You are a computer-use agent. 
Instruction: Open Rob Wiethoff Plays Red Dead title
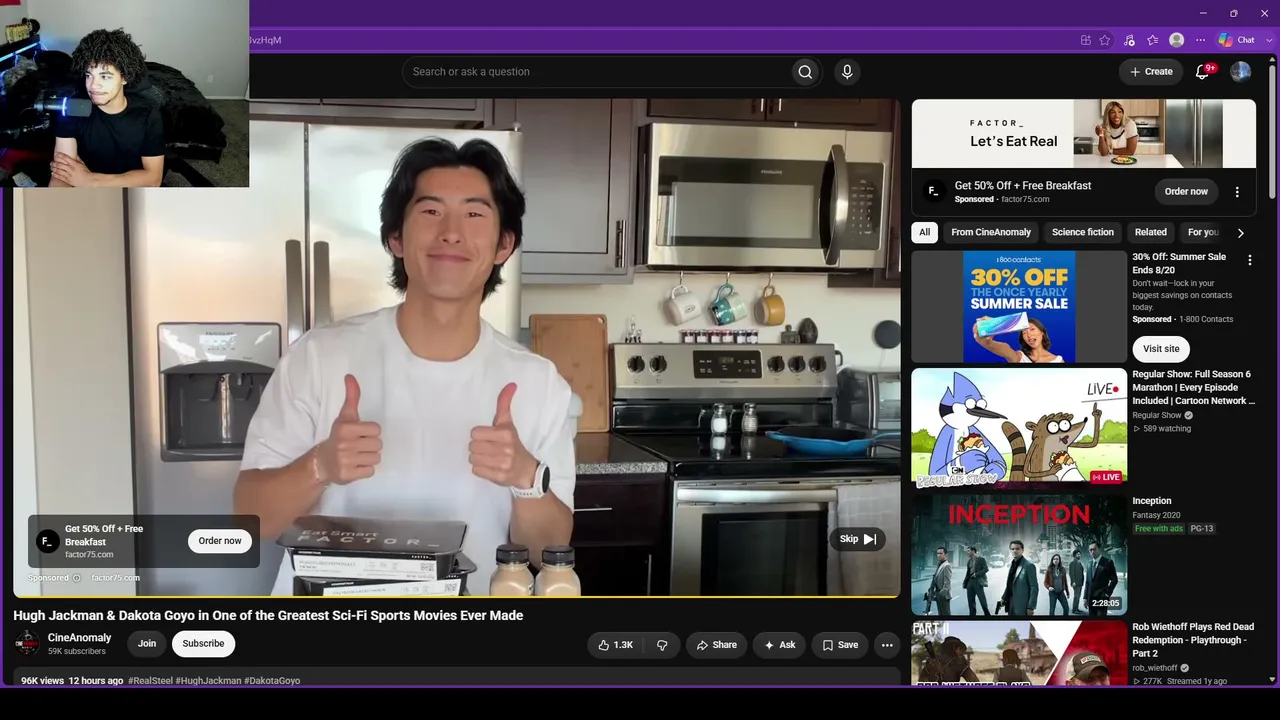click(x=1193, y=640)
